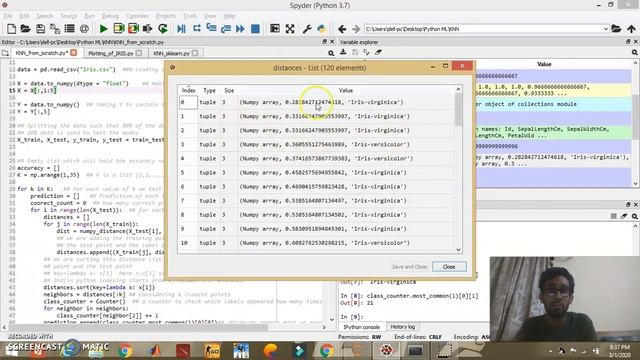Continue execution double-arrow debug icon
The height and width of the screenshot is (360, 640).
click(x=240, y=29)
